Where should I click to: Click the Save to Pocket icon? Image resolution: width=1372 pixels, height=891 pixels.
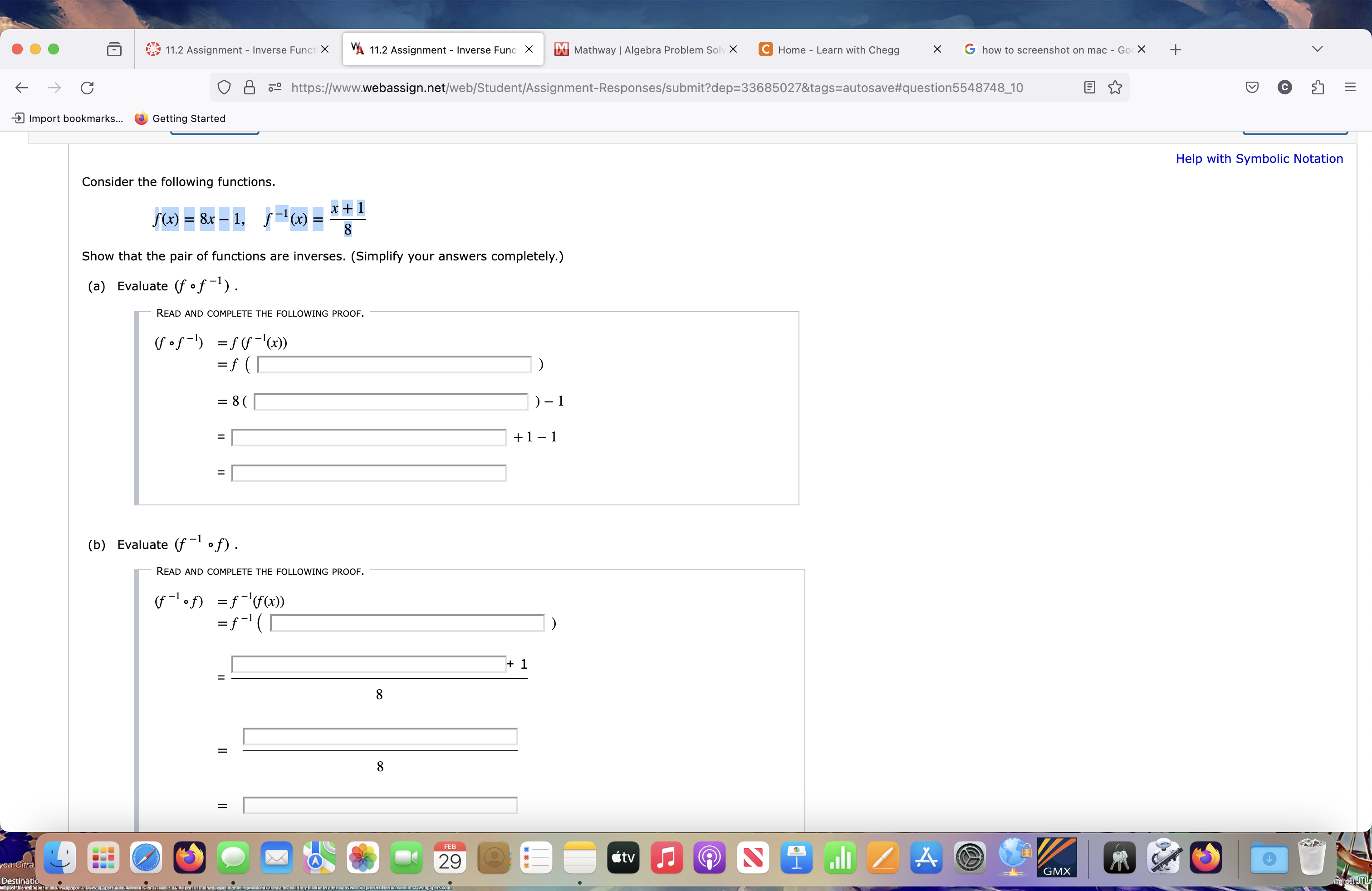click(x=1251, y=88)
